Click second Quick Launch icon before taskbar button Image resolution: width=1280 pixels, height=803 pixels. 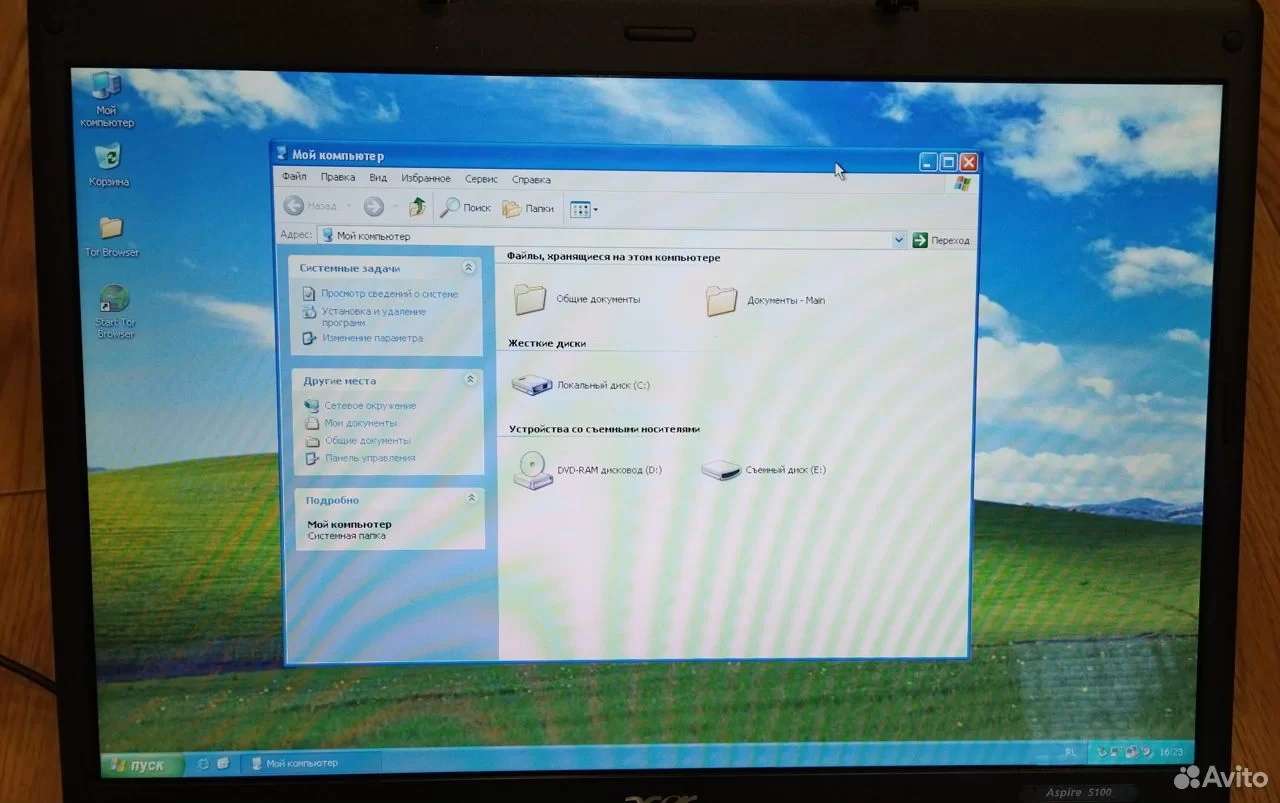223,764
